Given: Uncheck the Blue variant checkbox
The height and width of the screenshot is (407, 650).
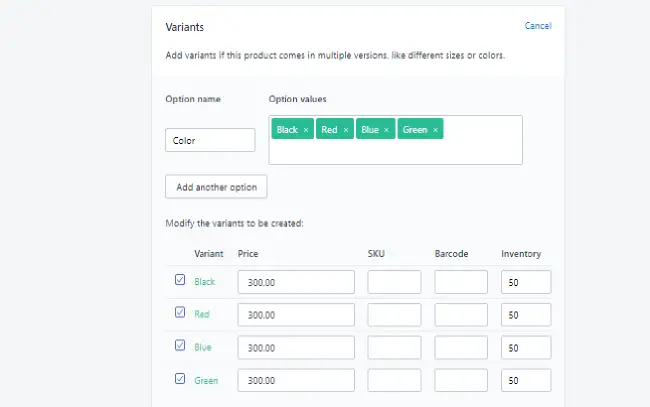Looking at the screenshot, I should pyautogui.click(x=180, y=345).
